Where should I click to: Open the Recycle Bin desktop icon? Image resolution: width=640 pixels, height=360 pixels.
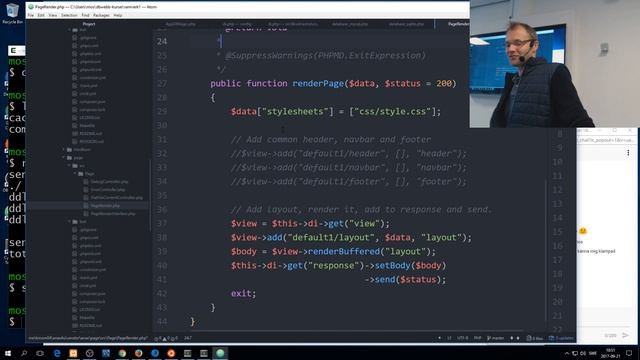pos(12,13)
